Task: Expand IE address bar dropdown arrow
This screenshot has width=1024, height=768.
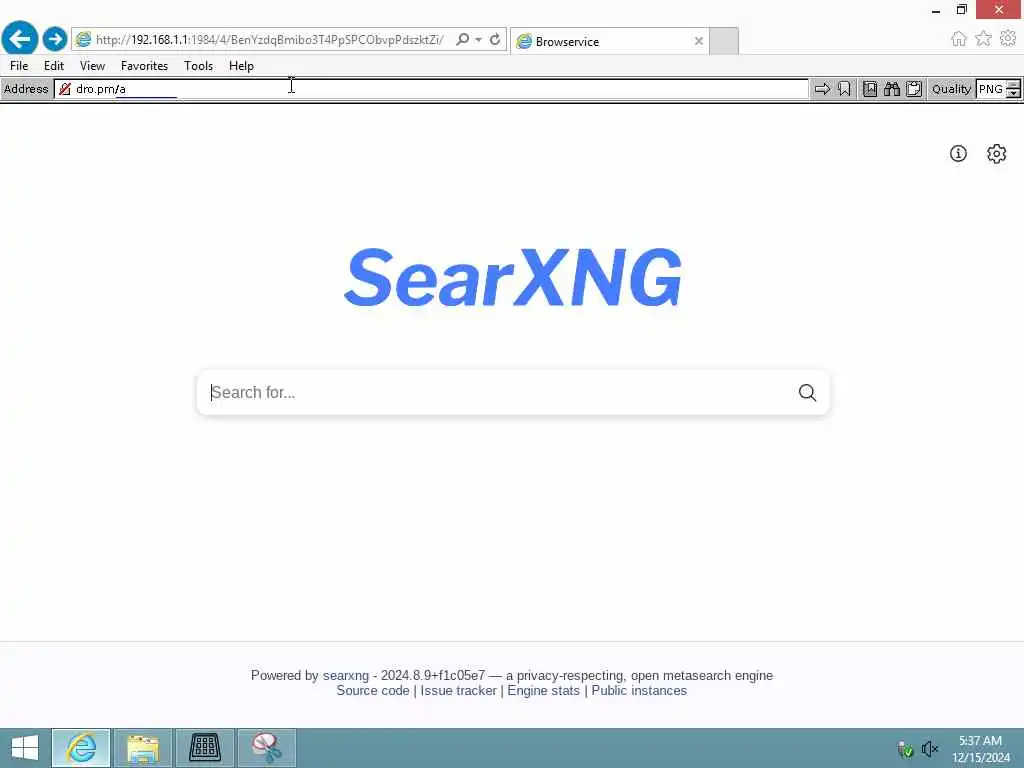Action: pyautogui.click(x=479, y=39)
